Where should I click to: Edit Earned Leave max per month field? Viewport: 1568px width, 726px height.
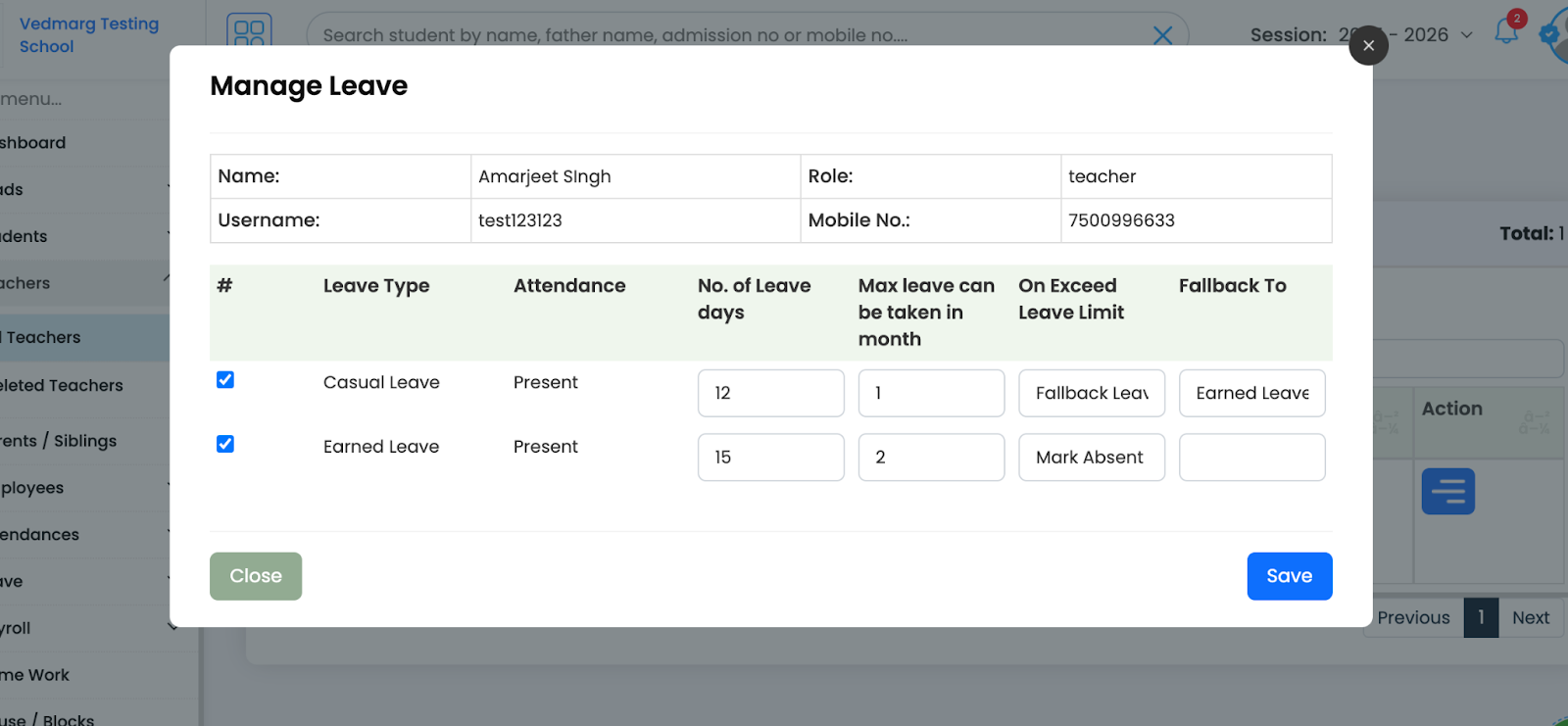click(931, 458)
